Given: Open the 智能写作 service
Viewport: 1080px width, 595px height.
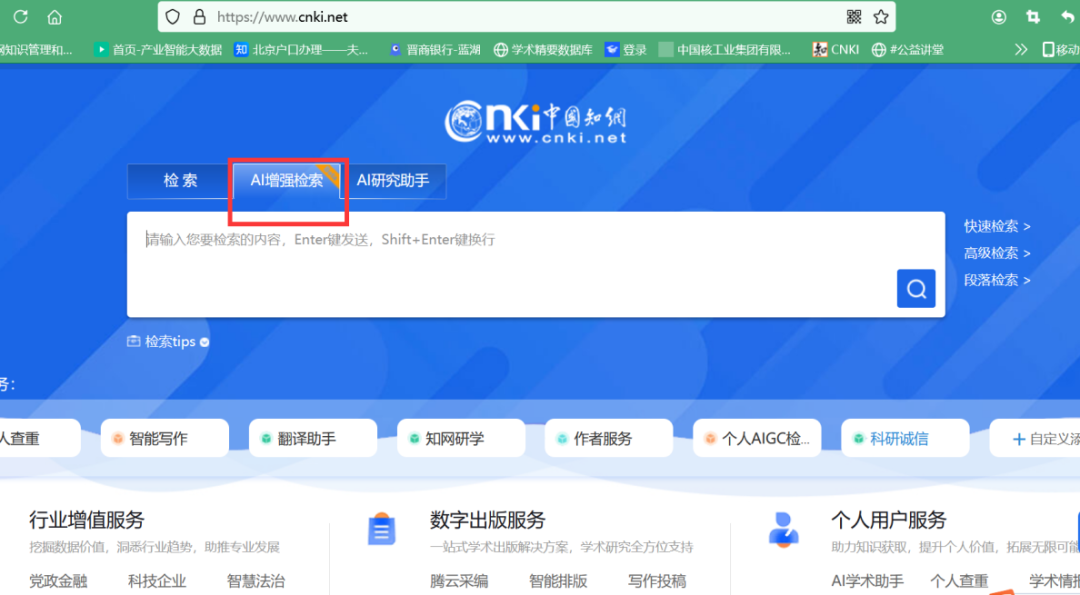Looking at the screenshot, I should coord(165,438).
